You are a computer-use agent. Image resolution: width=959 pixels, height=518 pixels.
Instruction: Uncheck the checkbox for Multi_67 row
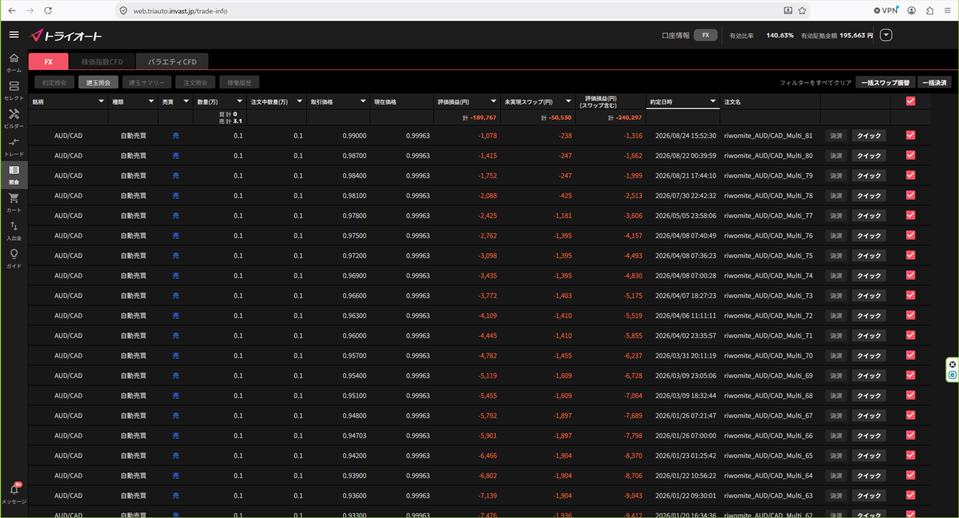click(x=911, y=415)
